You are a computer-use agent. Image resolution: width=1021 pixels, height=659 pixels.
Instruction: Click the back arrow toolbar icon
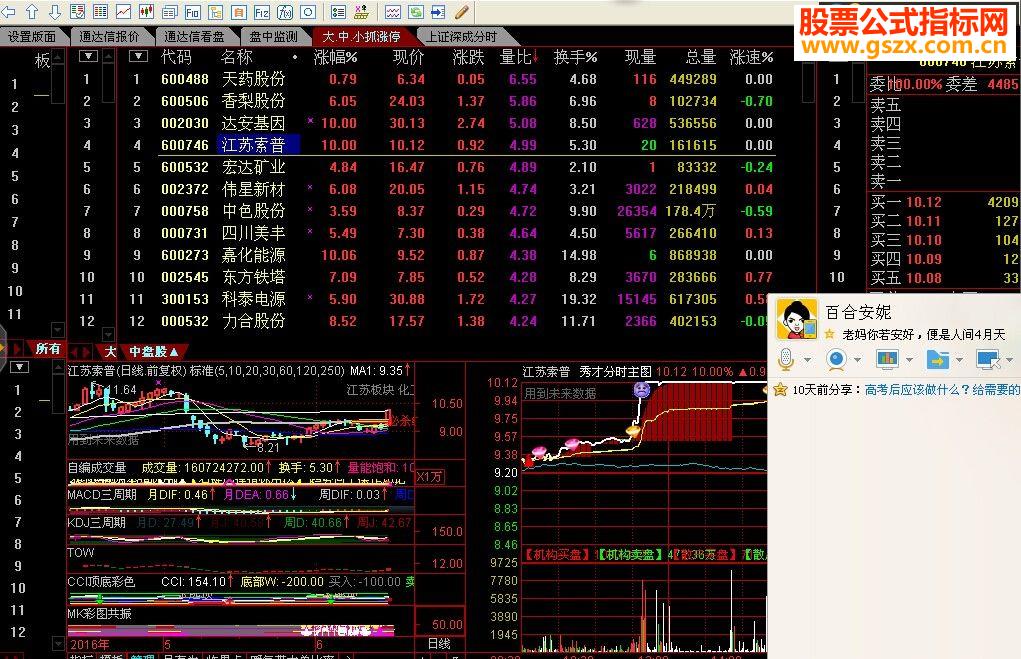click(8, 11)
